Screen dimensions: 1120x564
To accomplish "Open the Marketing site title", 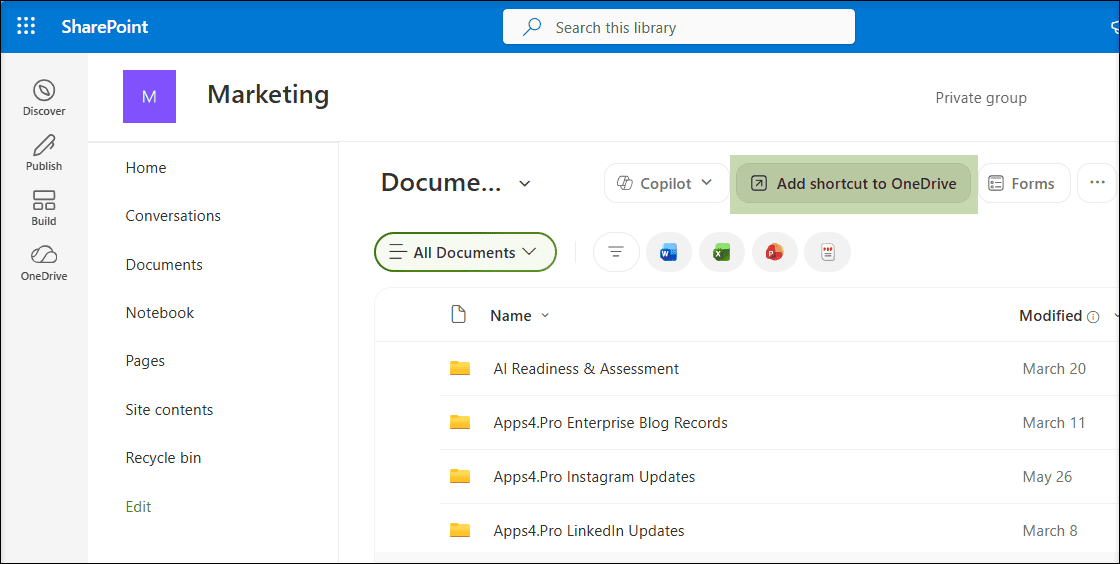I will pyautogui.click(x=268, y=94).
